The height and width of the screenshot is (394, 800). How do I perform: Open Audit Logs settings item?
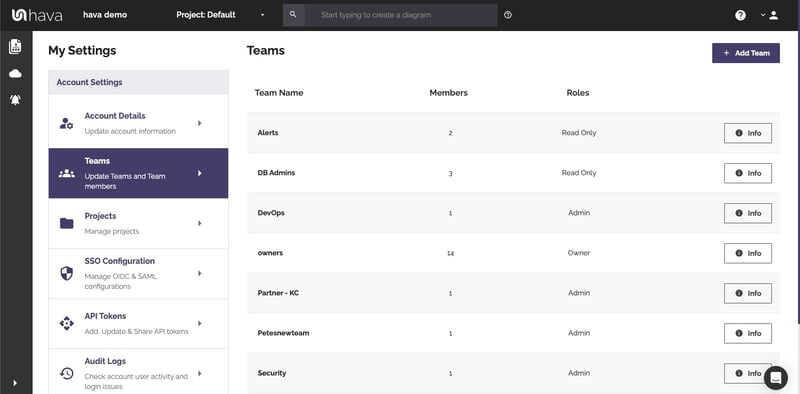[138, 373]
